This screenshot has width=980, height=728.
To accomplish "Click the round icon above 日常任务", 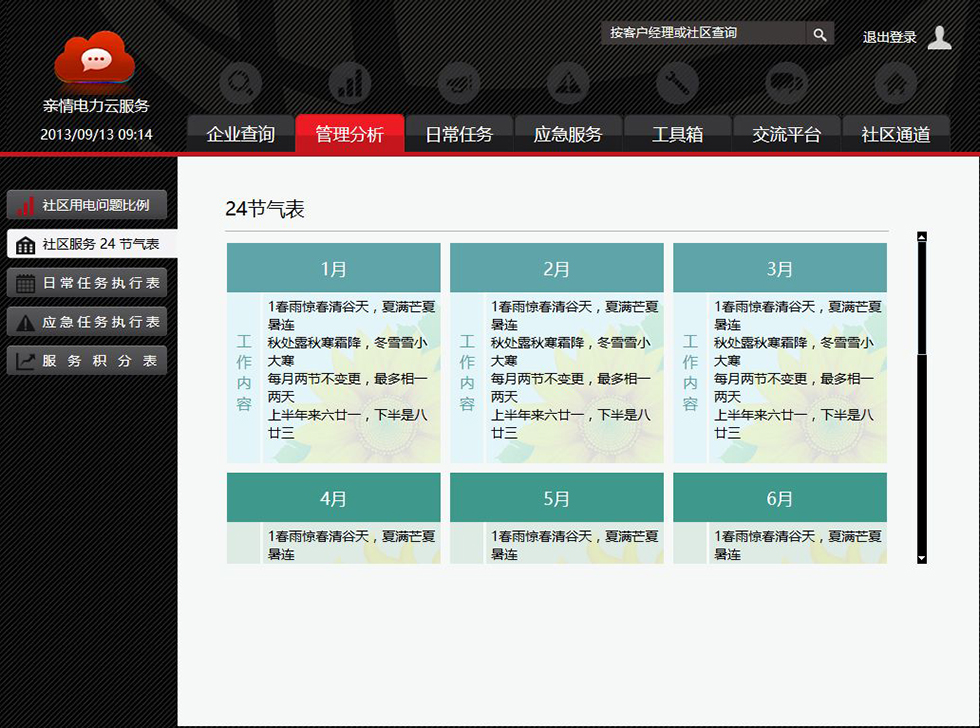I will (x=459, y=83).
